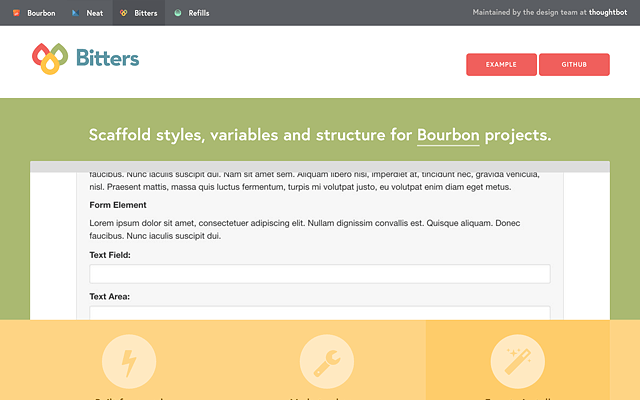This screenshot has width=640, height=400.
Task: Focus the Text Area input box
Action: [320, 313]
